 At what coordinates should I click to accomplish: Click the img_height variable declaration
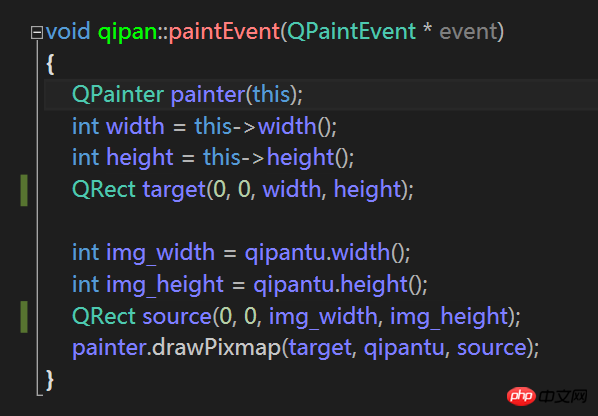(165, 284)
